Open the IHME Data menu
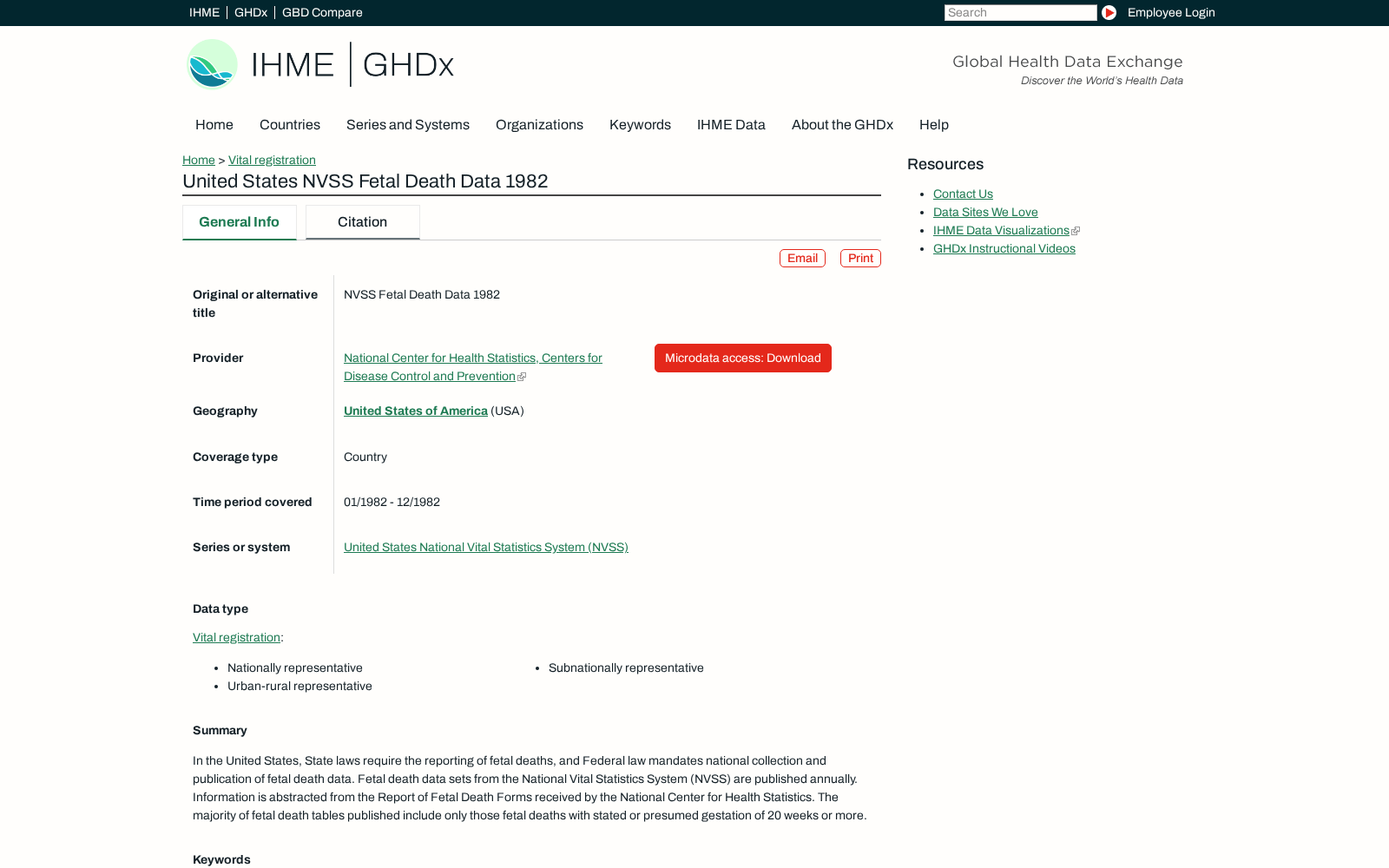This screenshot has height=868, width=1389. tap(731, 125)
